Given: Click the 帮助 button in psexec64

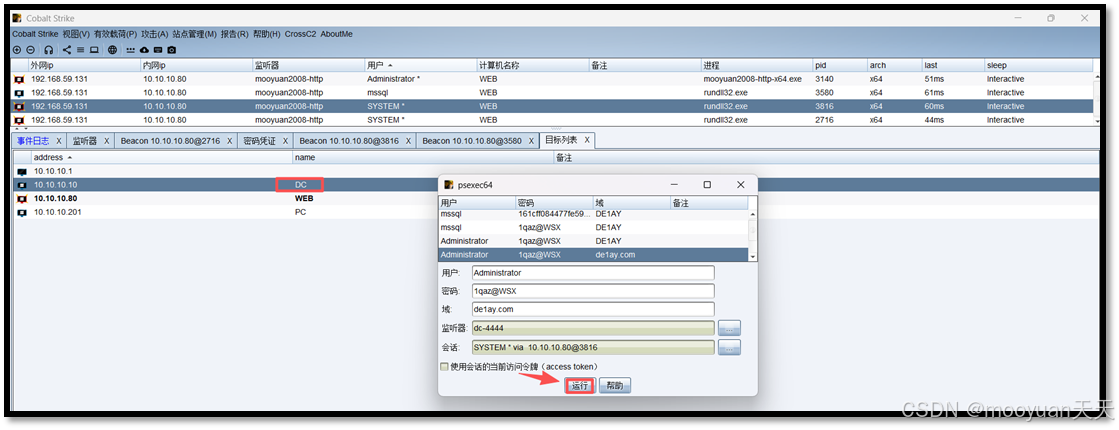Looking at the screenshot, I should [x=614, y=385].
